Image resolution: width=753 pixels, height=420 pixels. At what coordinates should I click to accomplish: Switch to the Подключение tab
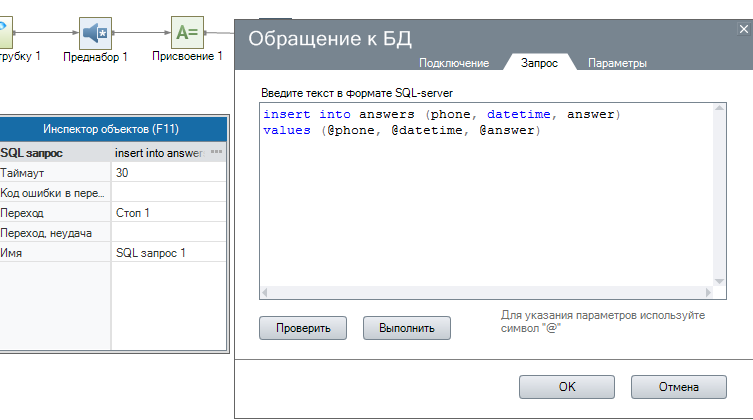pyautogui.click(x=454, y=63)
